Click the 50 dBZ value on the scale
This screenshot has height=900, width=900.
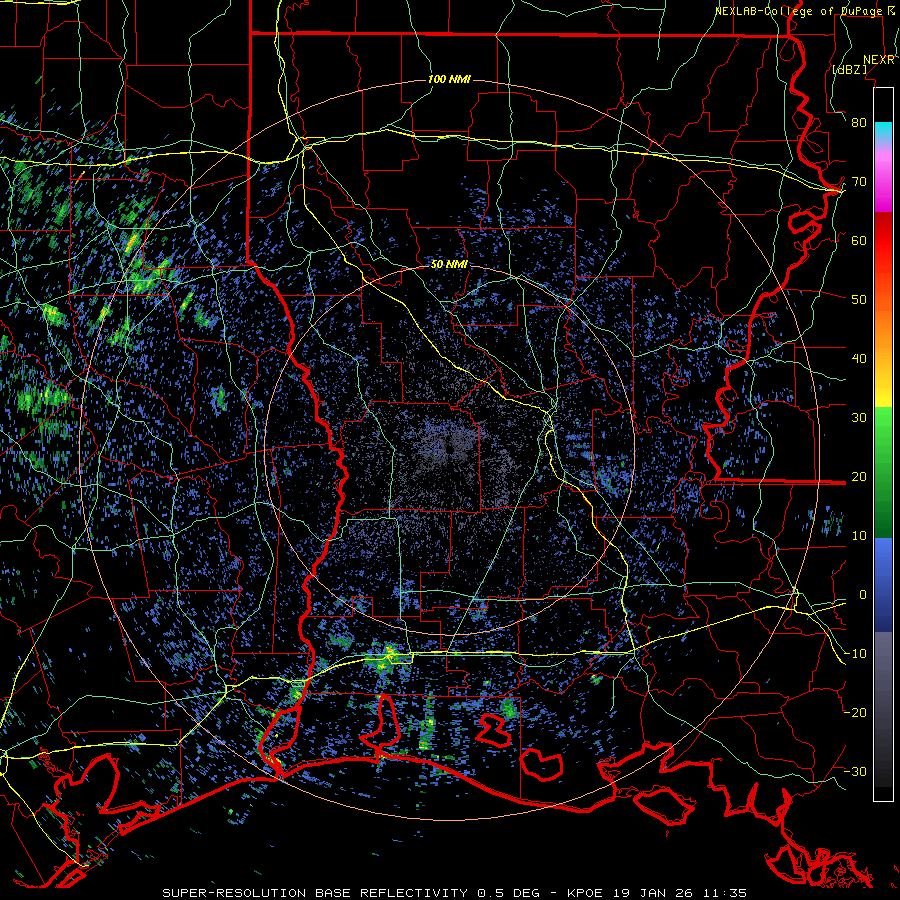859,300
